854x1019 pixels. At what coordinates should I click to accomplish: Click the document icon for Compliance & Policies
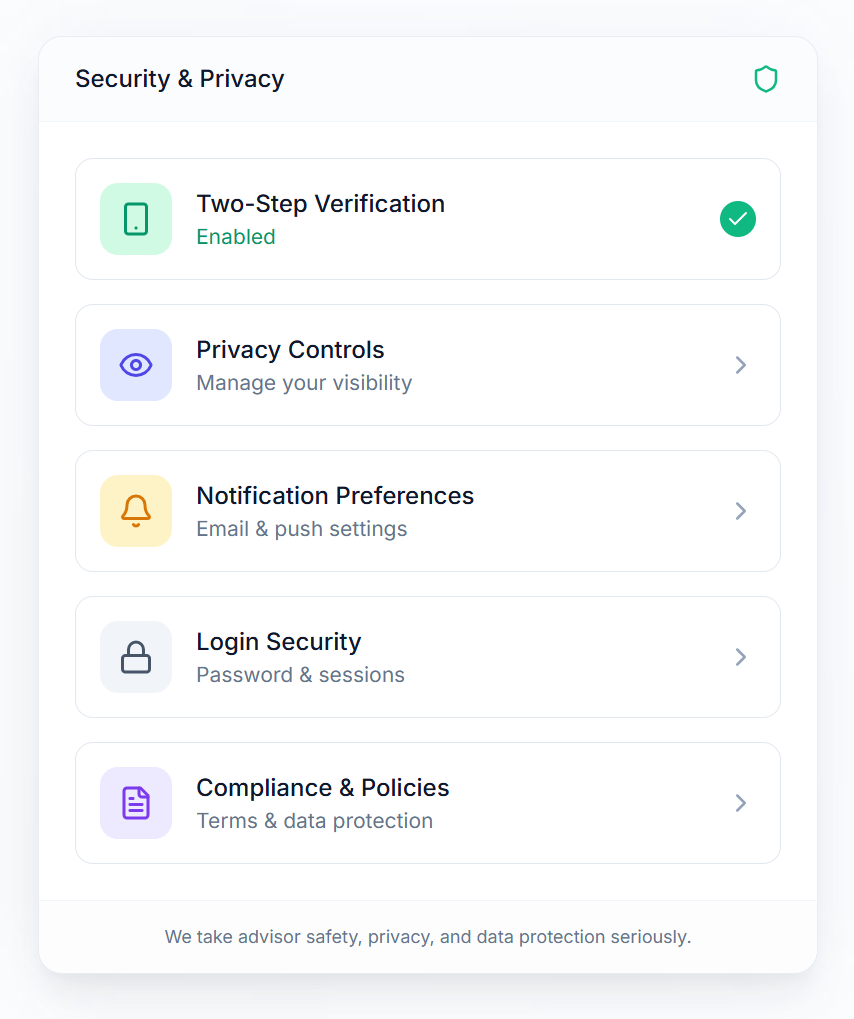136,803
